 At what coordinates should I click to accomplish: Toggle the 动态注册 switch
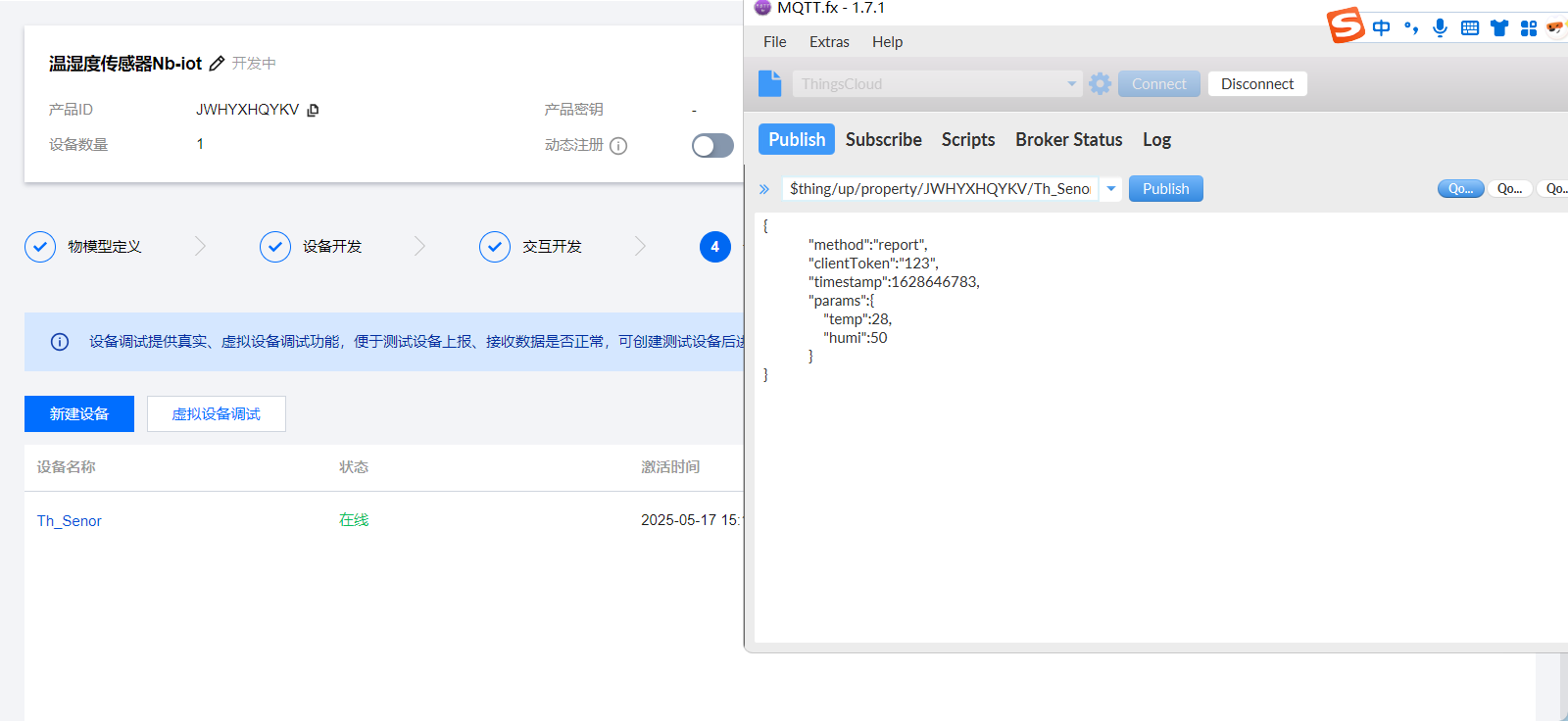click(712, 146)
